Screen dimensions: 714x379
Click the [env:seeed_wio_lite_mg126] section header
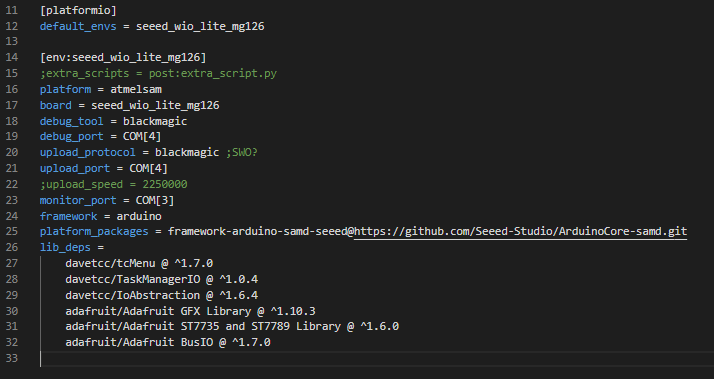(x=123, y=57)
